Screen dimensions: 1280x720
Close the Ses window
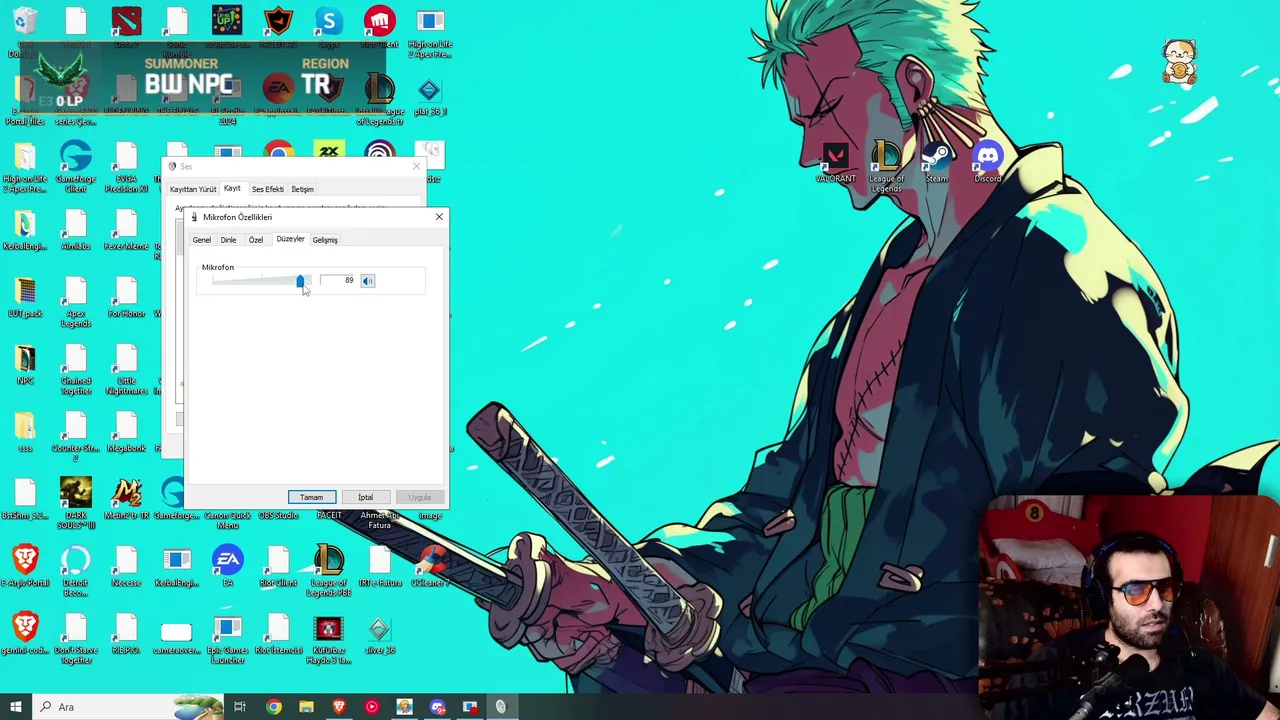pos(417,166)
